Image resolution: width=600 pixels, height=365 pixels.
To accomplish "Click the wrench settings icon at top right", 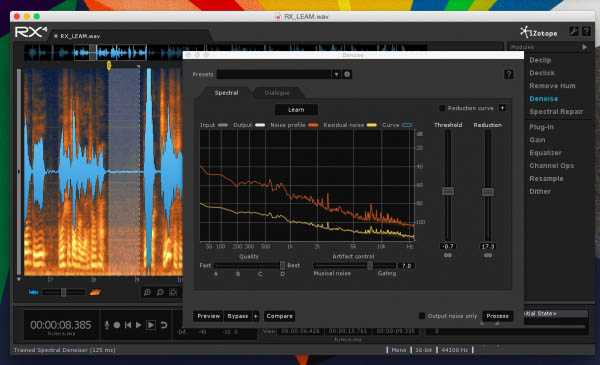I will click(574, 31).
